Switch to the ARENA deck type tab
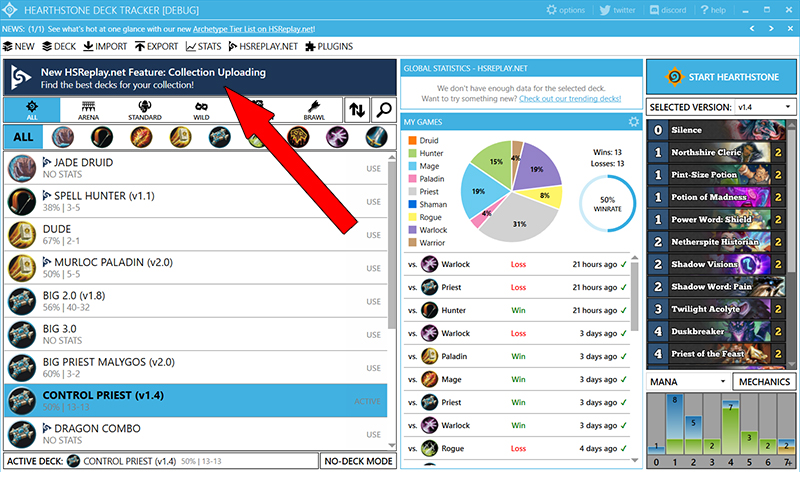Screen dimensions: 800x488 [x=88, y=110]
